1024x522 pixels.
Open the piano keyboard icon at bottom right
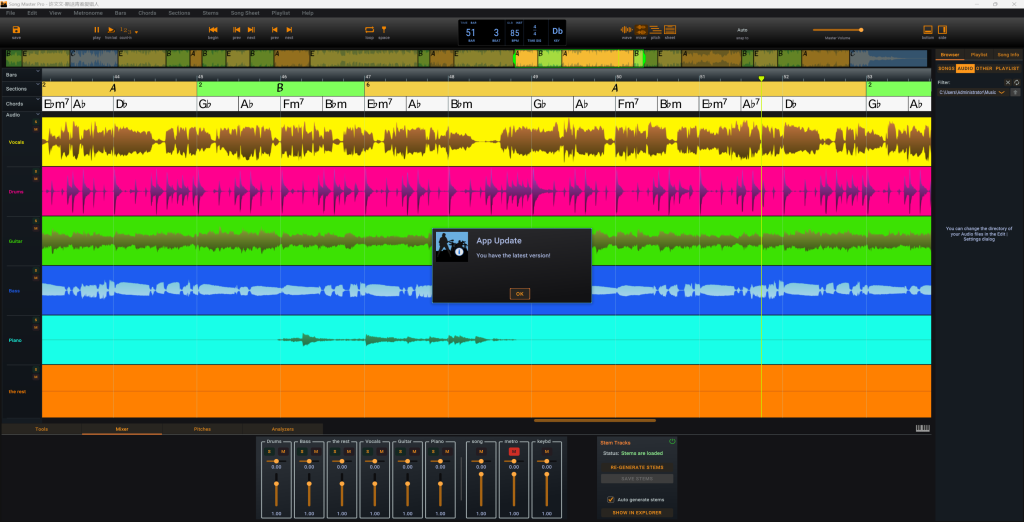click(x=921, y=429)
